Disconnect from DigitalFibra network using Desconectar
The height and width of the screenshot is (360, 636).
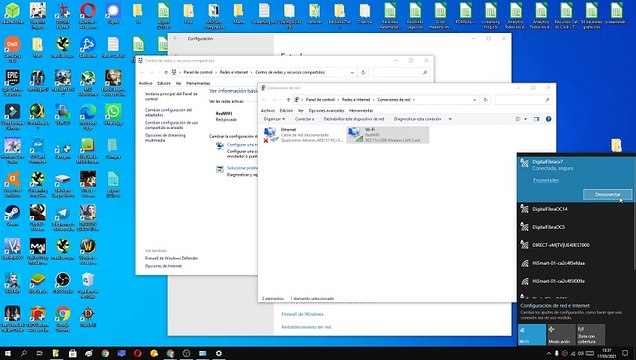607,195
